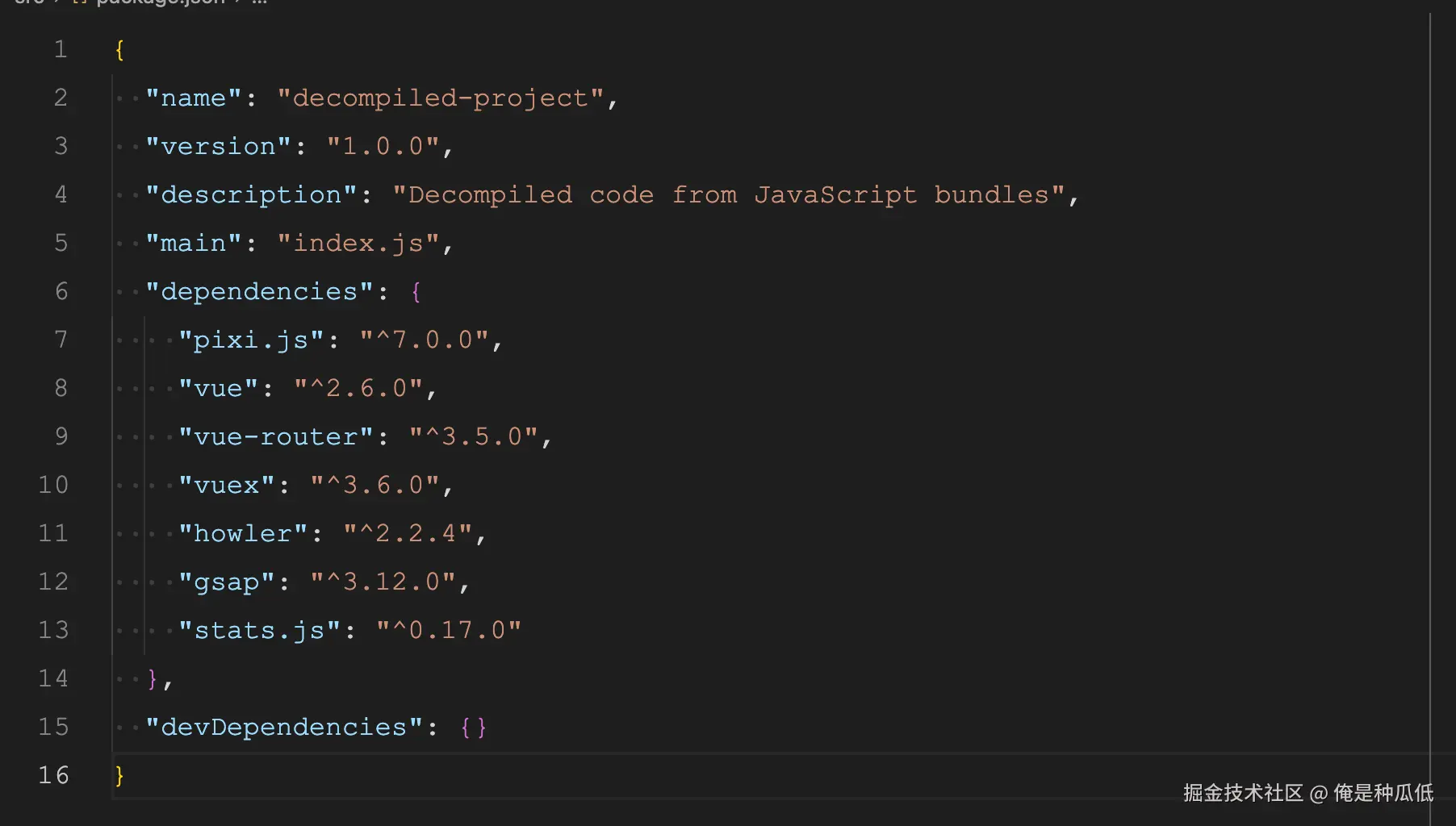Click the "devDependencies" key
This screenshot has height=826, width=1456.
tap(284, 728)
